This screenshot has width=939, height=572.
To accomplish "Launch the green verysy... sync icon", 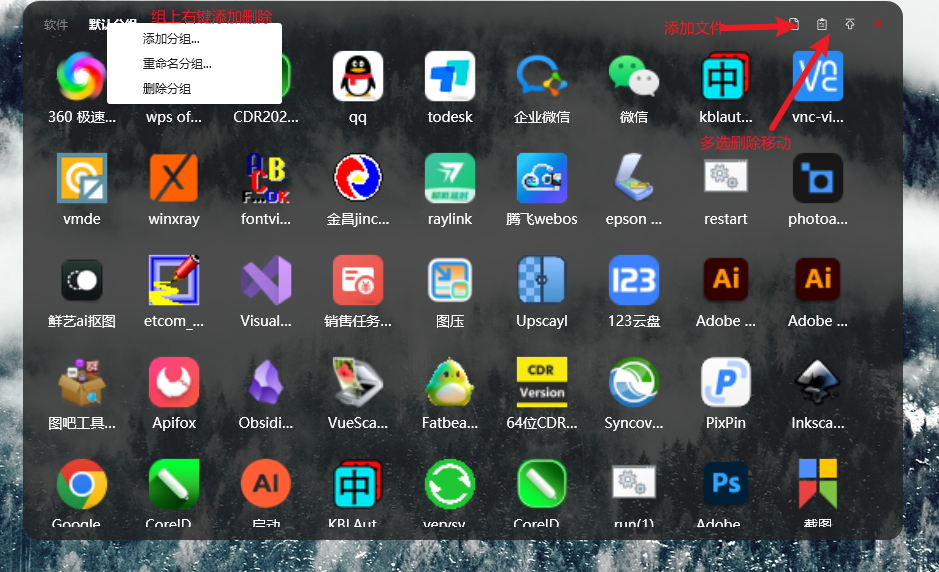I will [x=450, y=484].
